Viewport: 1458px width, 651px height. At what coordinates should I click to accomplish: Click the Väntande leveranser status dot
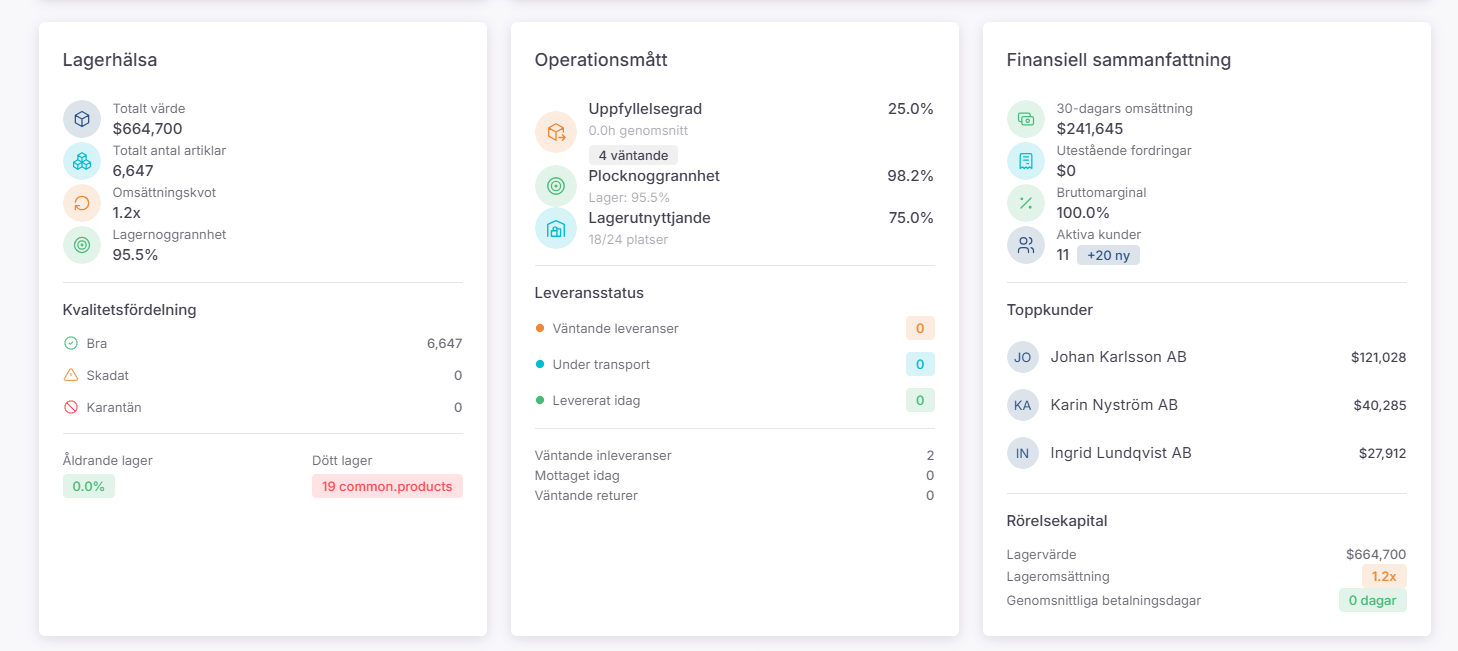[541, 328]
